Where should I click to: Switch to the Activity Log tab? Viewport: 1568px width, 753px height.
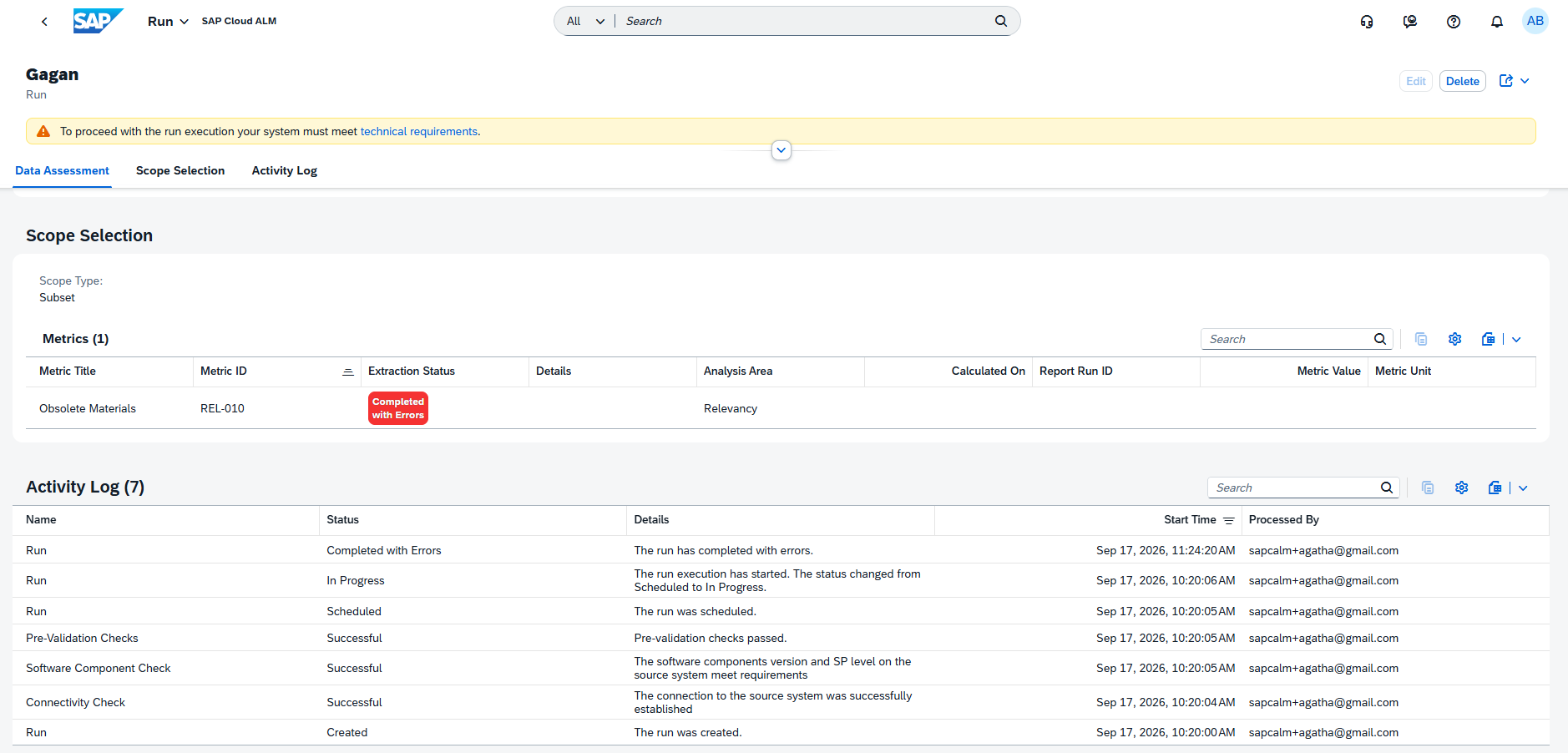click(285, 170)
